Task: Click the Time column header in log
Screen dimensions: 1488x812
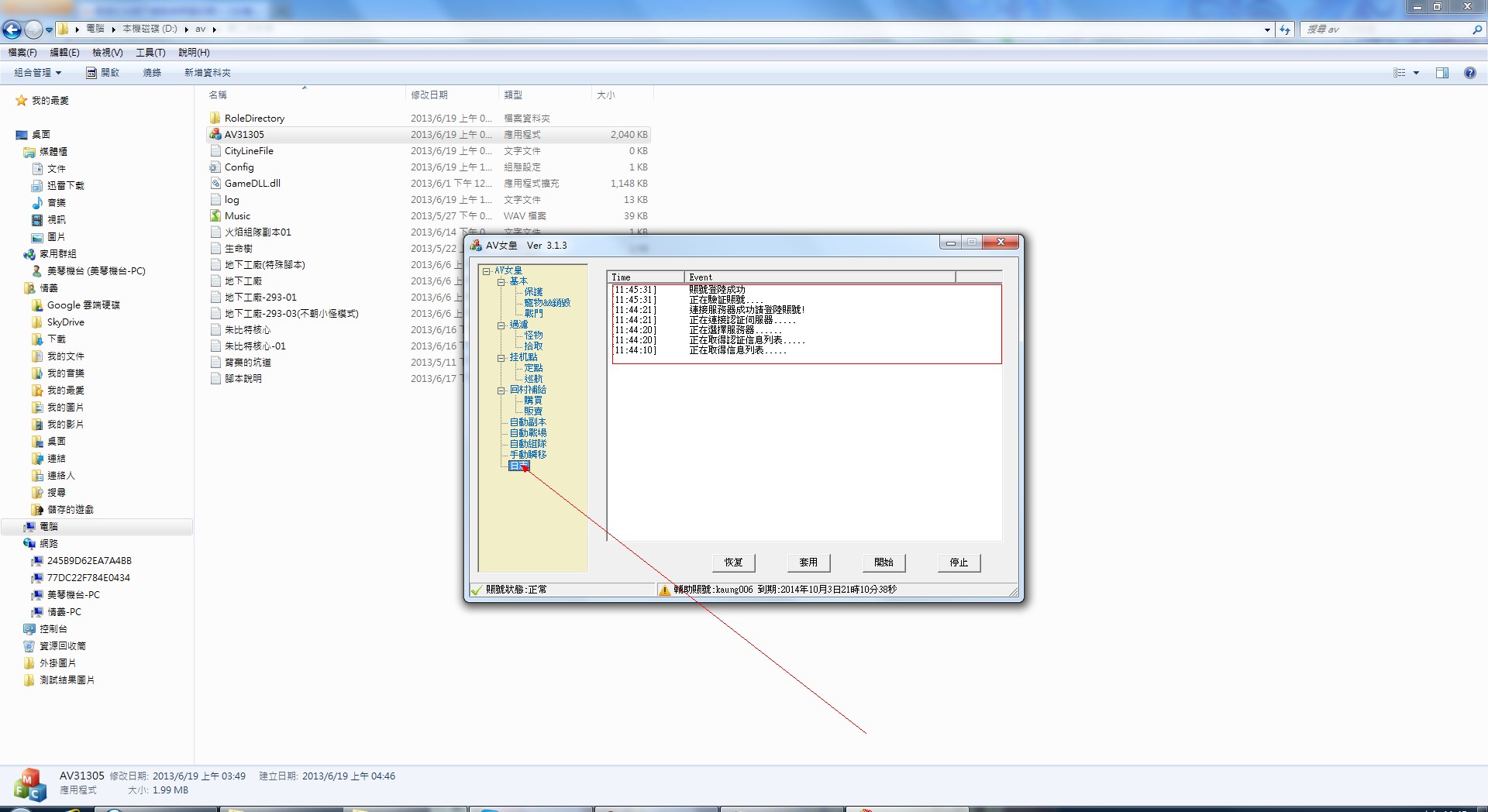Action: point(646,277)
